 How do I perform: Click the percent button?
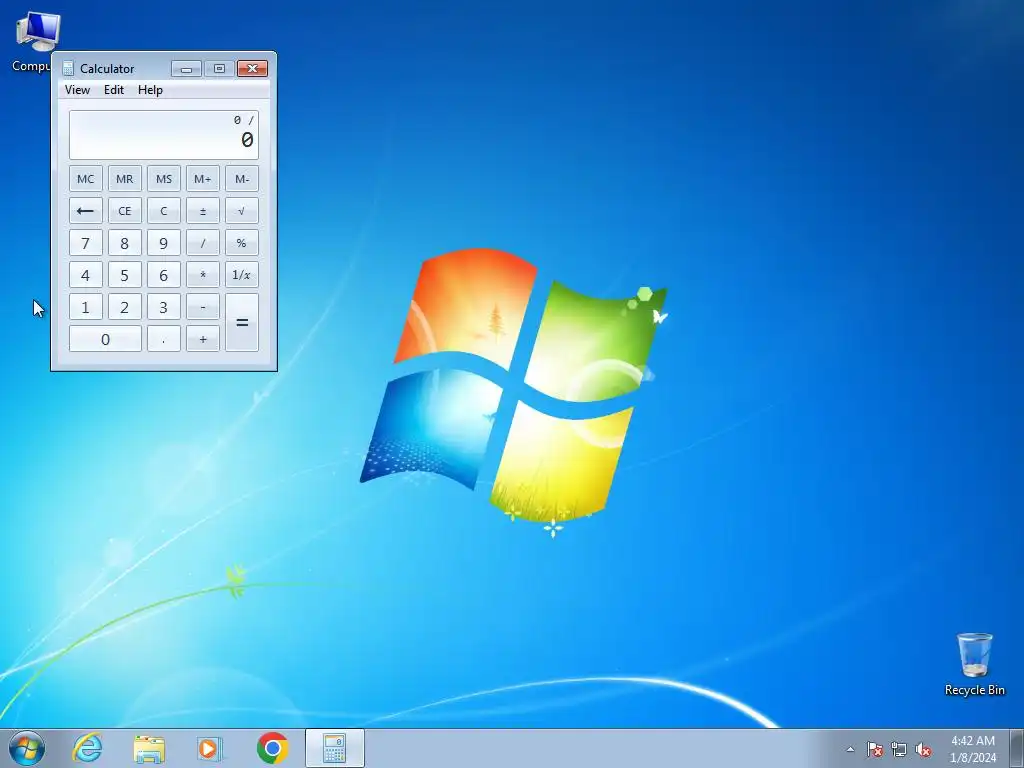[x=242, y=243]
